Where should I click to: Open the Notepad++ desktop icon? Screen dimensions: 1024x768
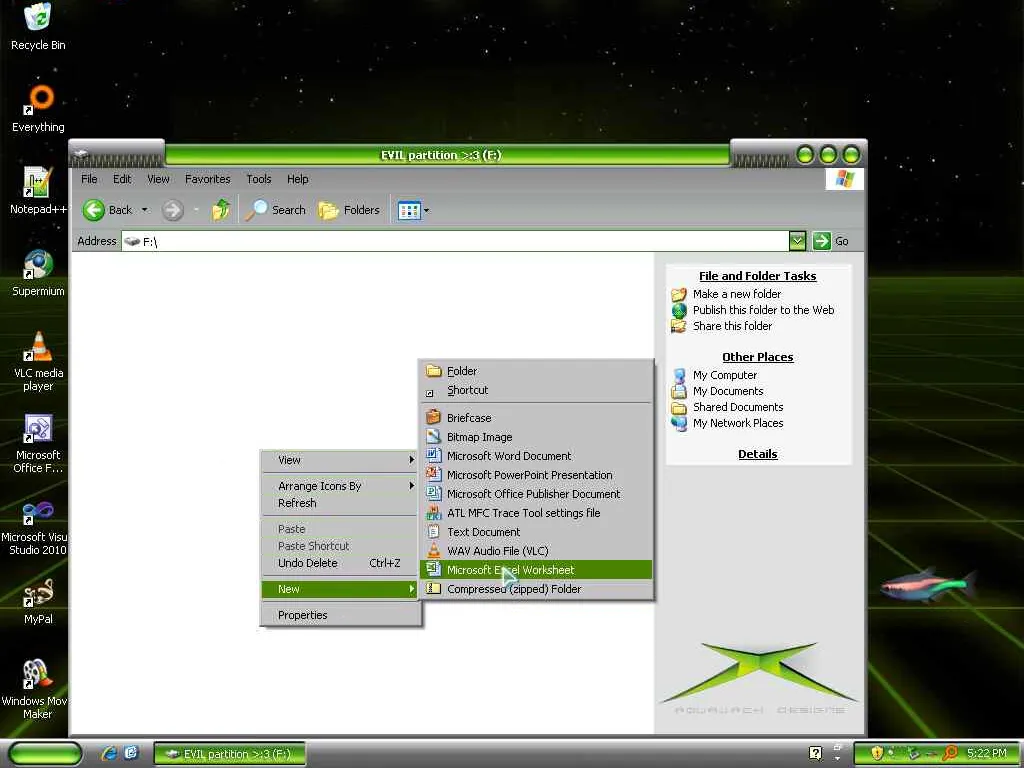[x=38, y=190]
